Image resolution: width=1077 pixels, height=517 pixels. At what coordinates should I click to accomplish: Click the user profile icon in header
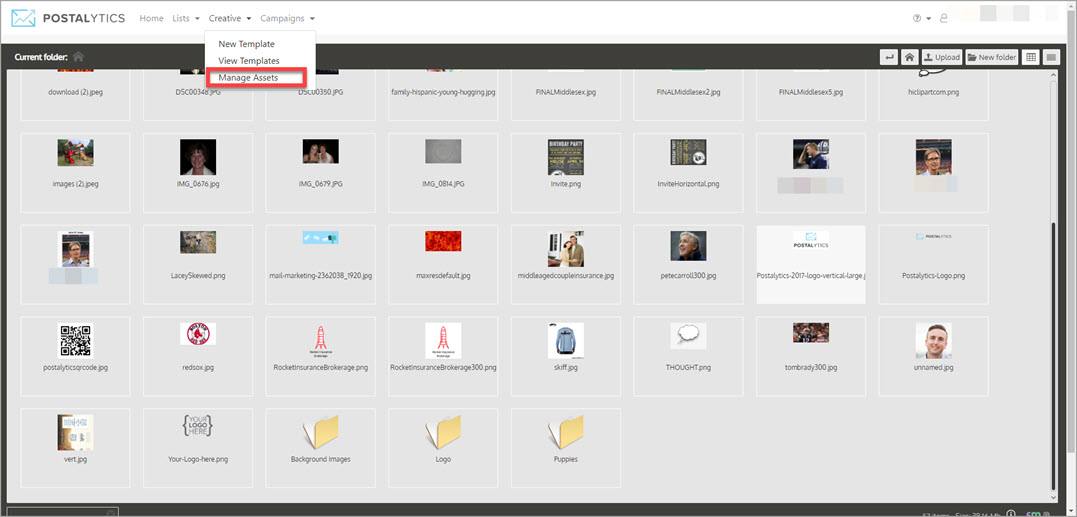pos(944,19)
